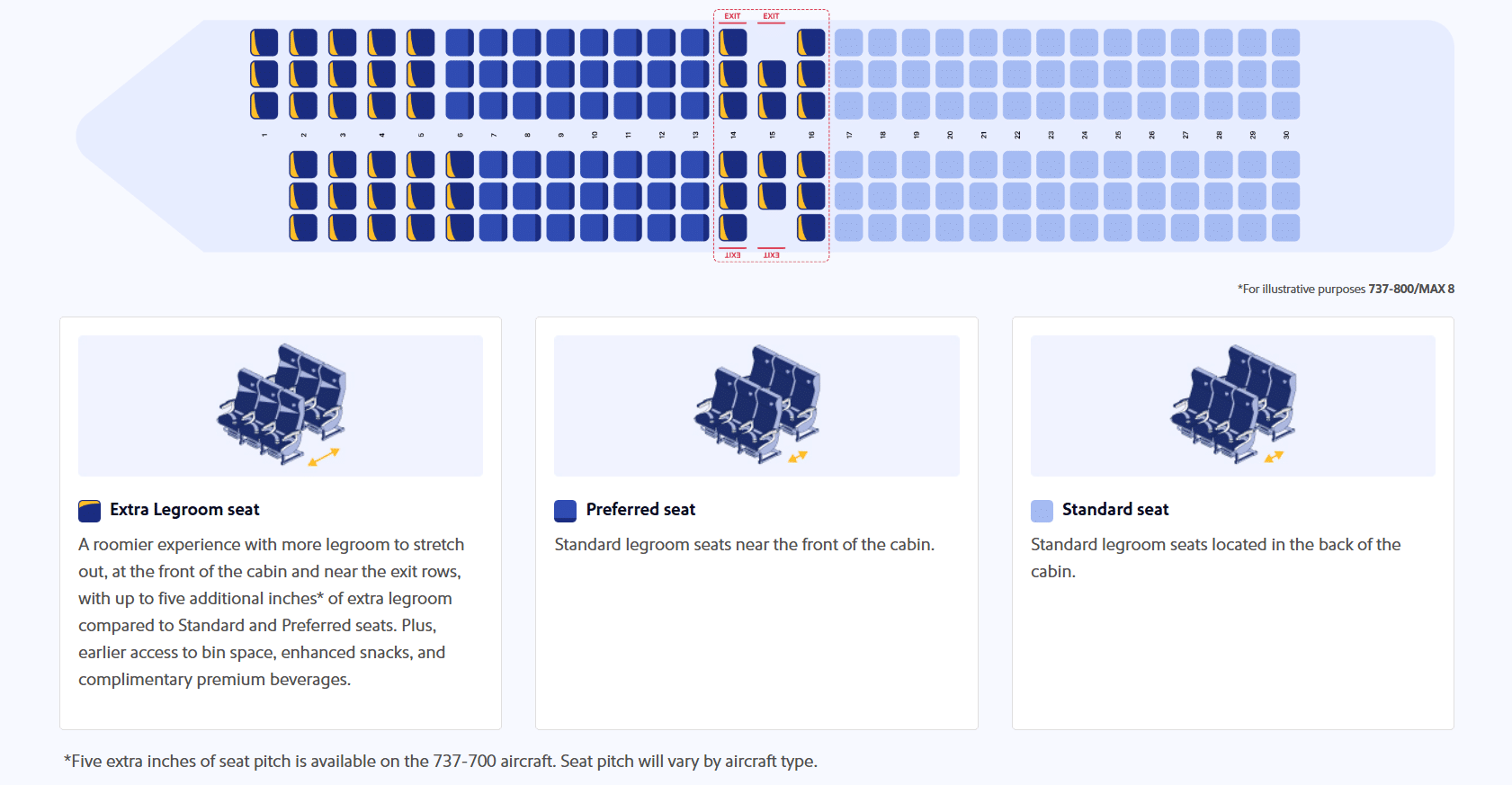Click the EXIT label above row 14
The width and height of the screenshot is (1512, 785).
(733, 16)
